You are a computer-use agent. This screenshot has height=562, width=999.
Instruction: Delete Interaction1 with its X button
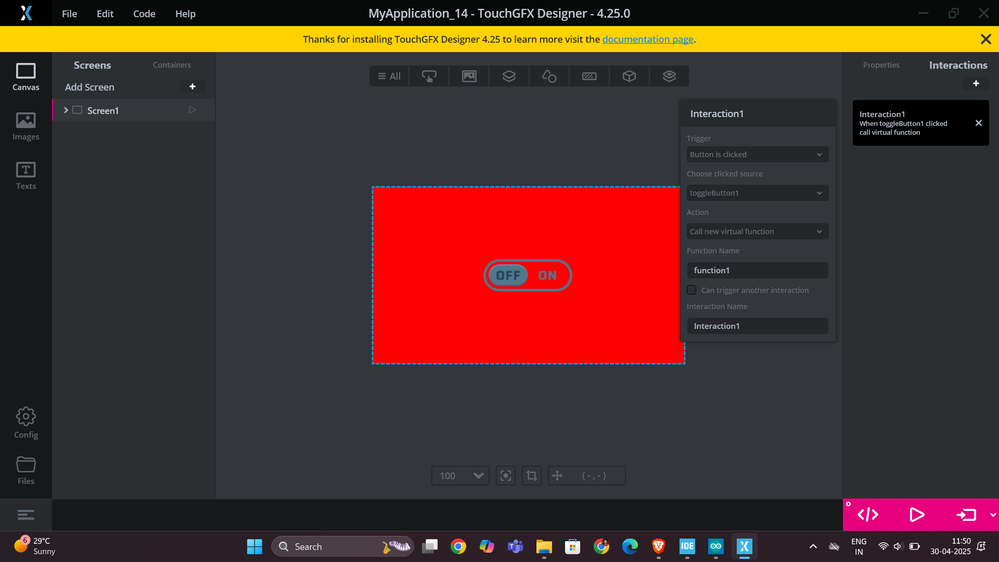979,123
